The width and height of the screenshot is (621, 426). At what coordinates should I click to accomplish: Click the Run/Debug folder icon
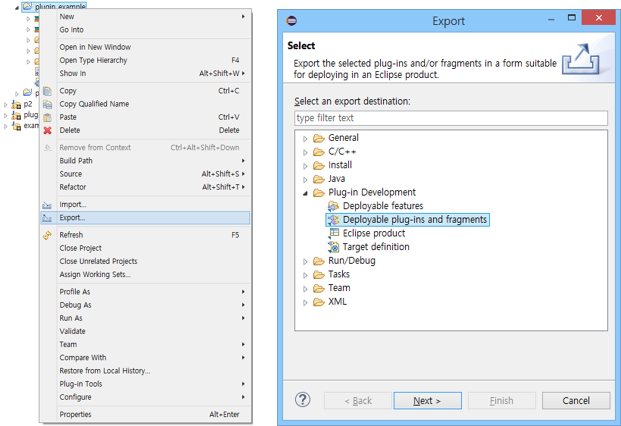click(319, 261)
